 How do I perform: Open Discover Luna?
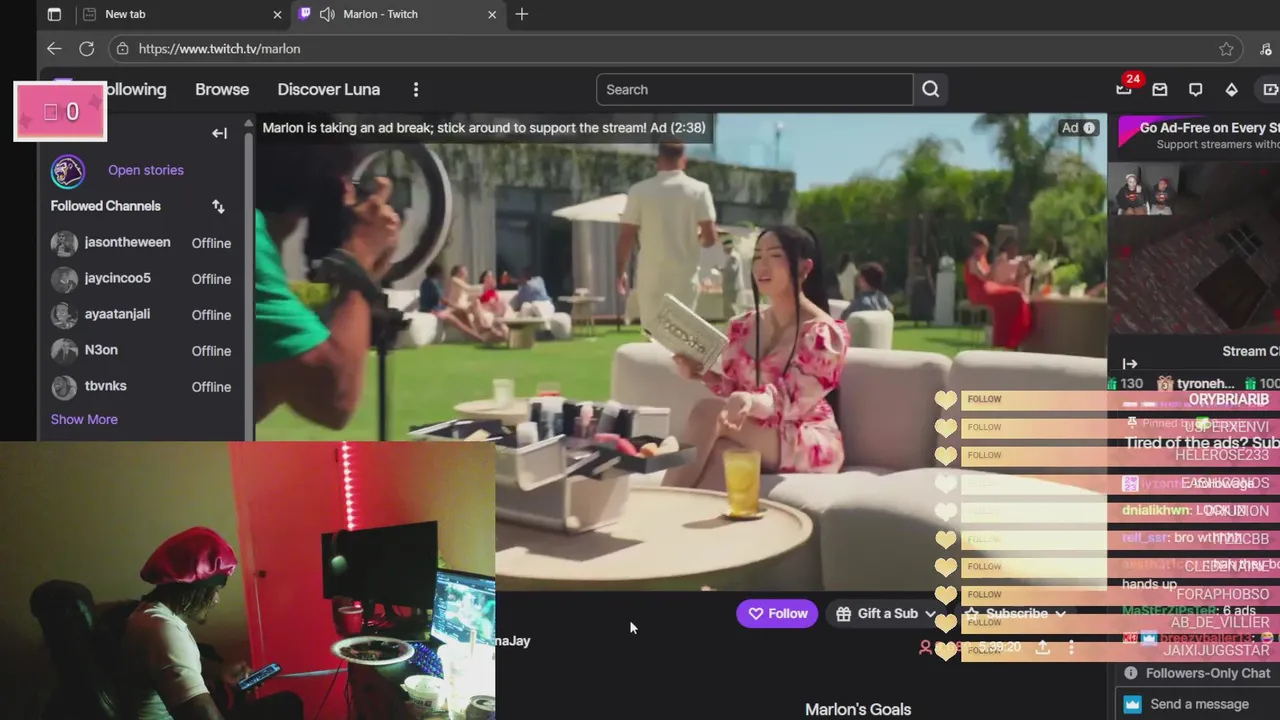coord(328,90)
